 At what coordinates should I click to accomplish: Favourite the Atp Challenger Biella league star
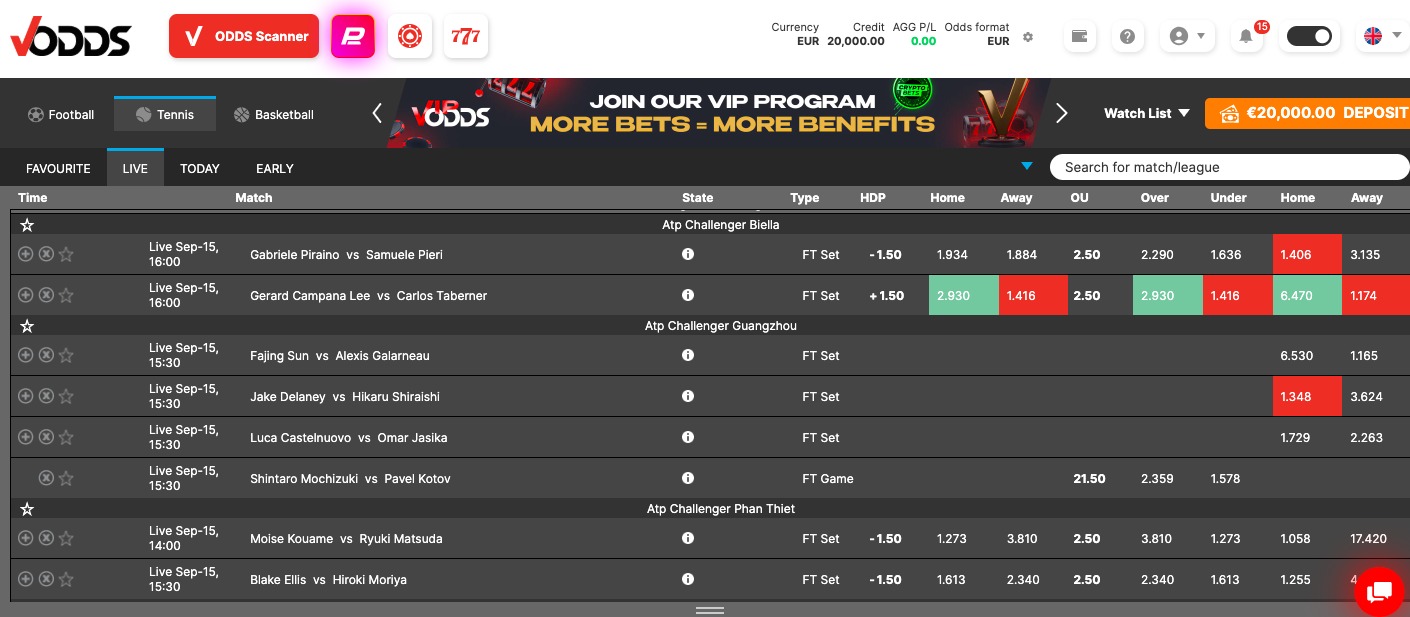[27, 225]
